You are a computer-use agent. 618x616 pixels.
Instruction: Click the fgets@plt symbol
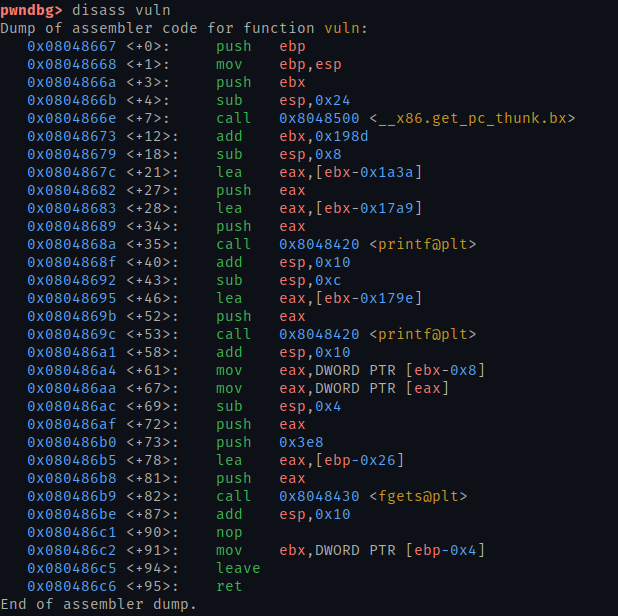(418, 497)
